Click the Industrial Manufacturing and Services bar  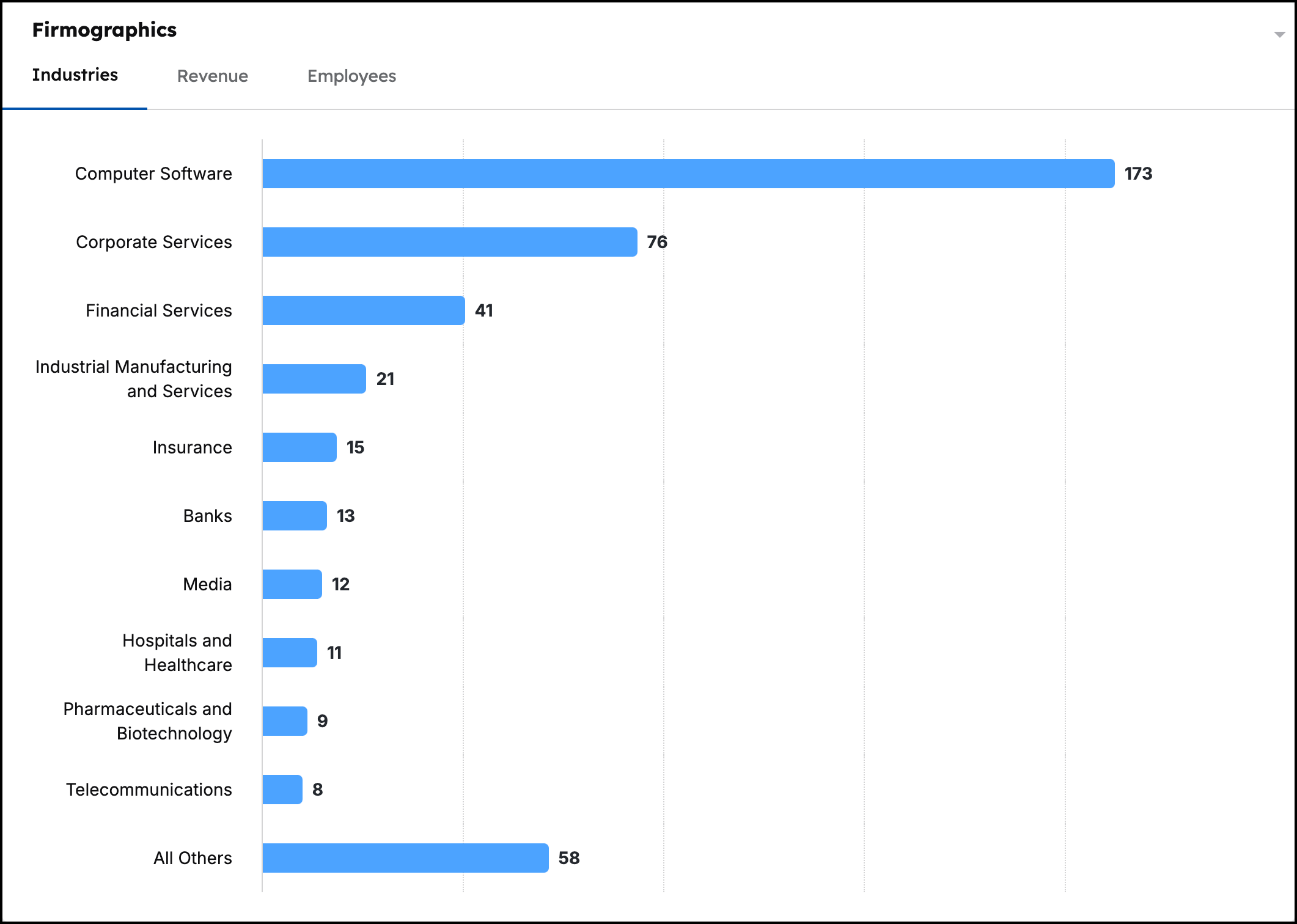(x=314, y=379)
